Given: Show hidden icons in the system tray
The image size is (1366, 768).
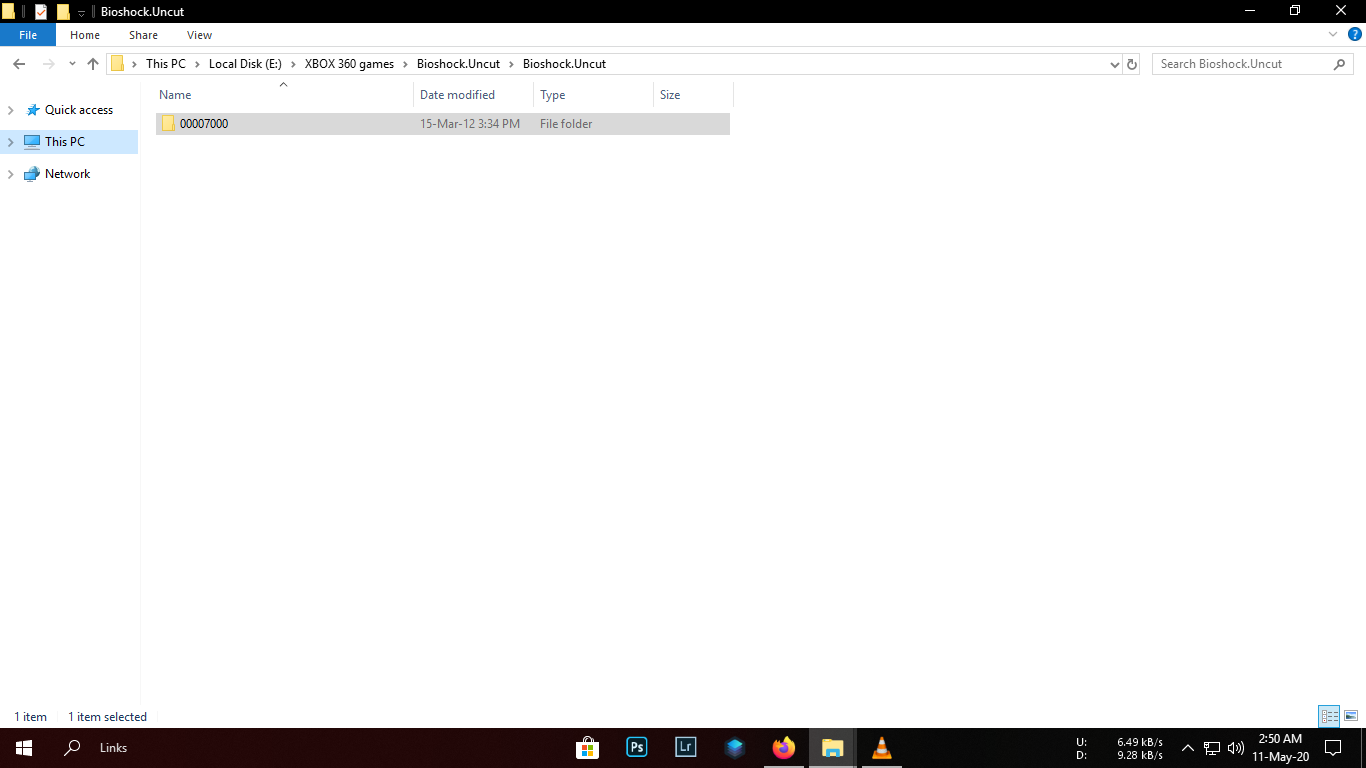Looking at the screenshot, I should point(1188,748).
